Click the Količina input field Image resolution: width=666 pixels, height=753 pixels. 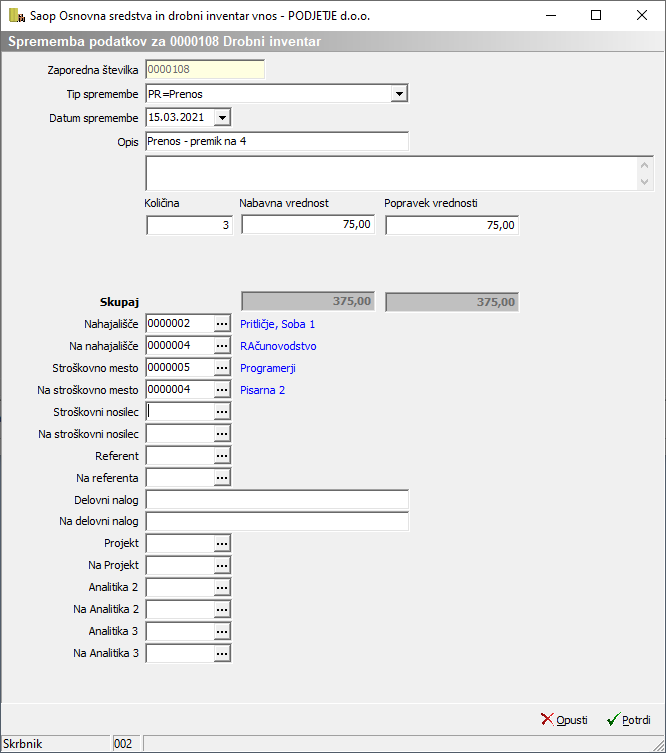pyautogui.click(x=189, y=225)
